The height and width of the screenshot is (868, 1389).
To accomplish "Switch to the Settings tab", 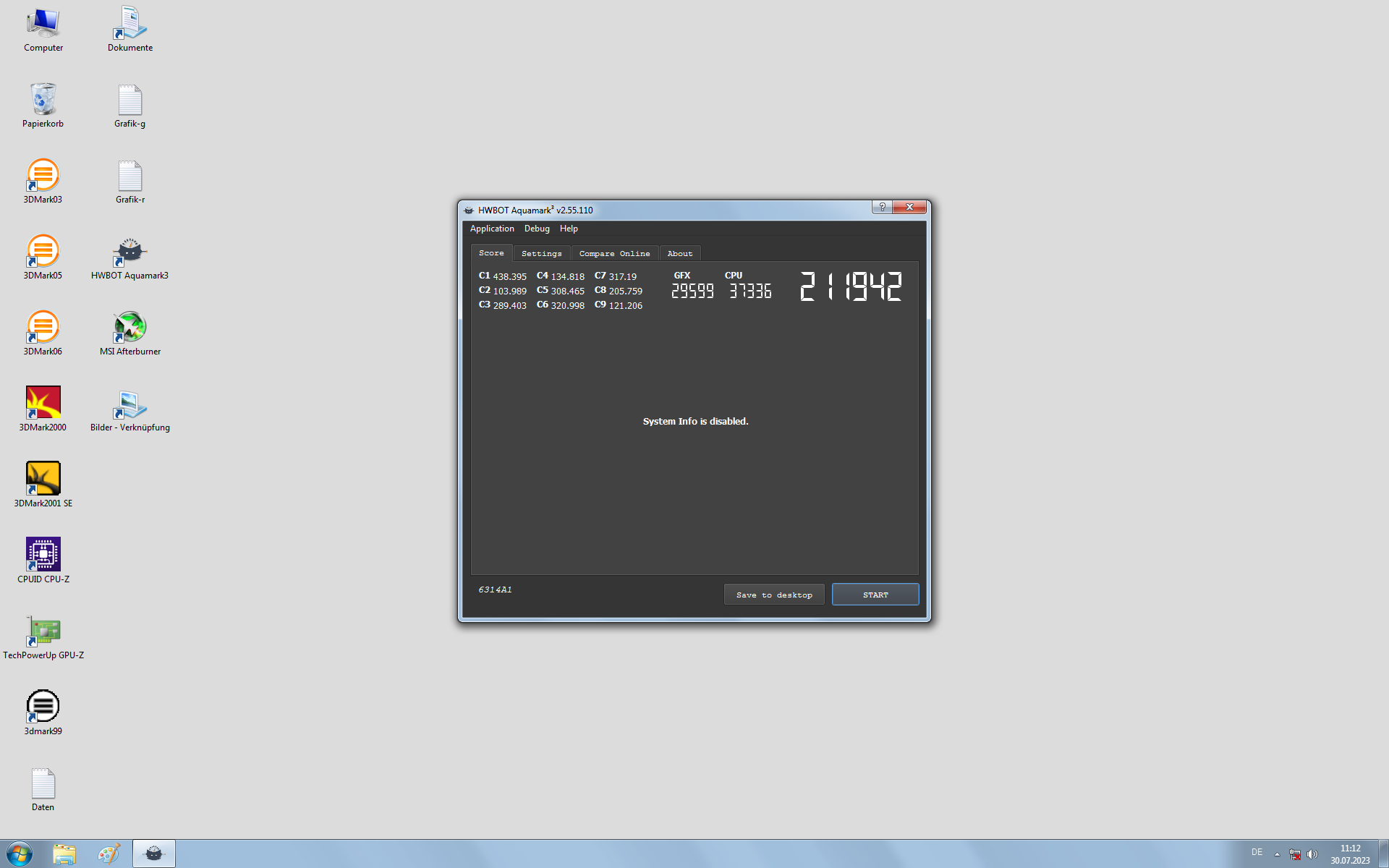I will 541,253.
